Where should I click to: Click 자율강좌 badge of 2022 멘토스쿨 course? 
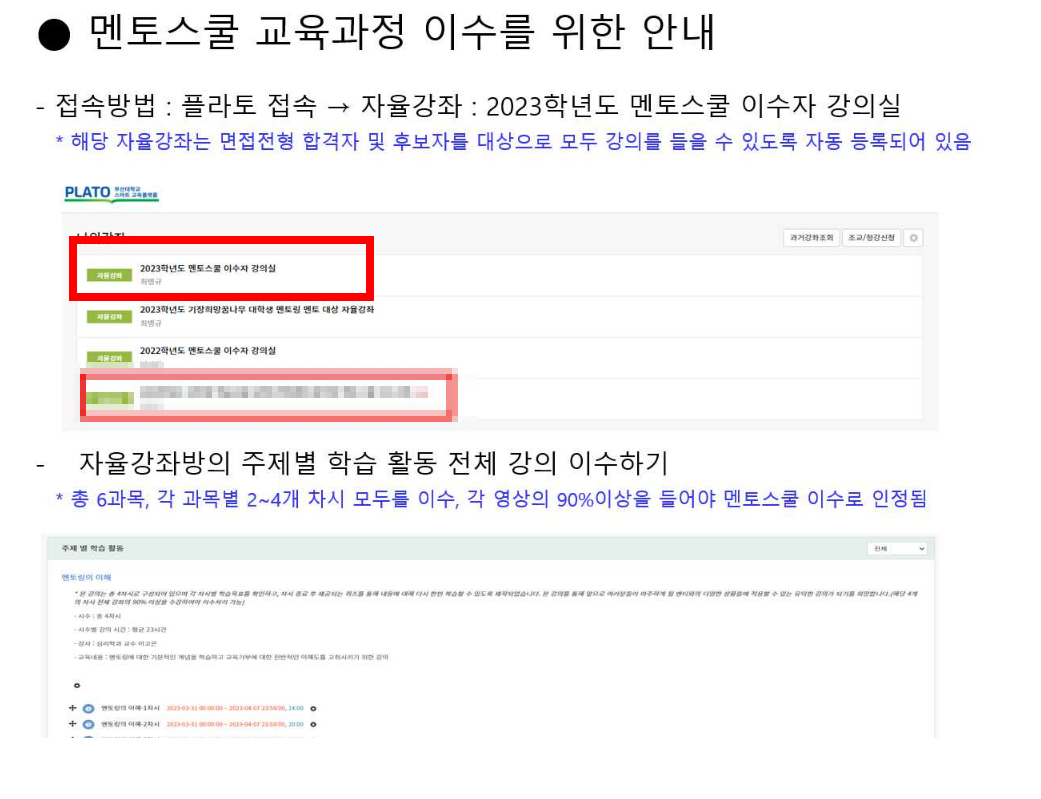click(110, 358)
